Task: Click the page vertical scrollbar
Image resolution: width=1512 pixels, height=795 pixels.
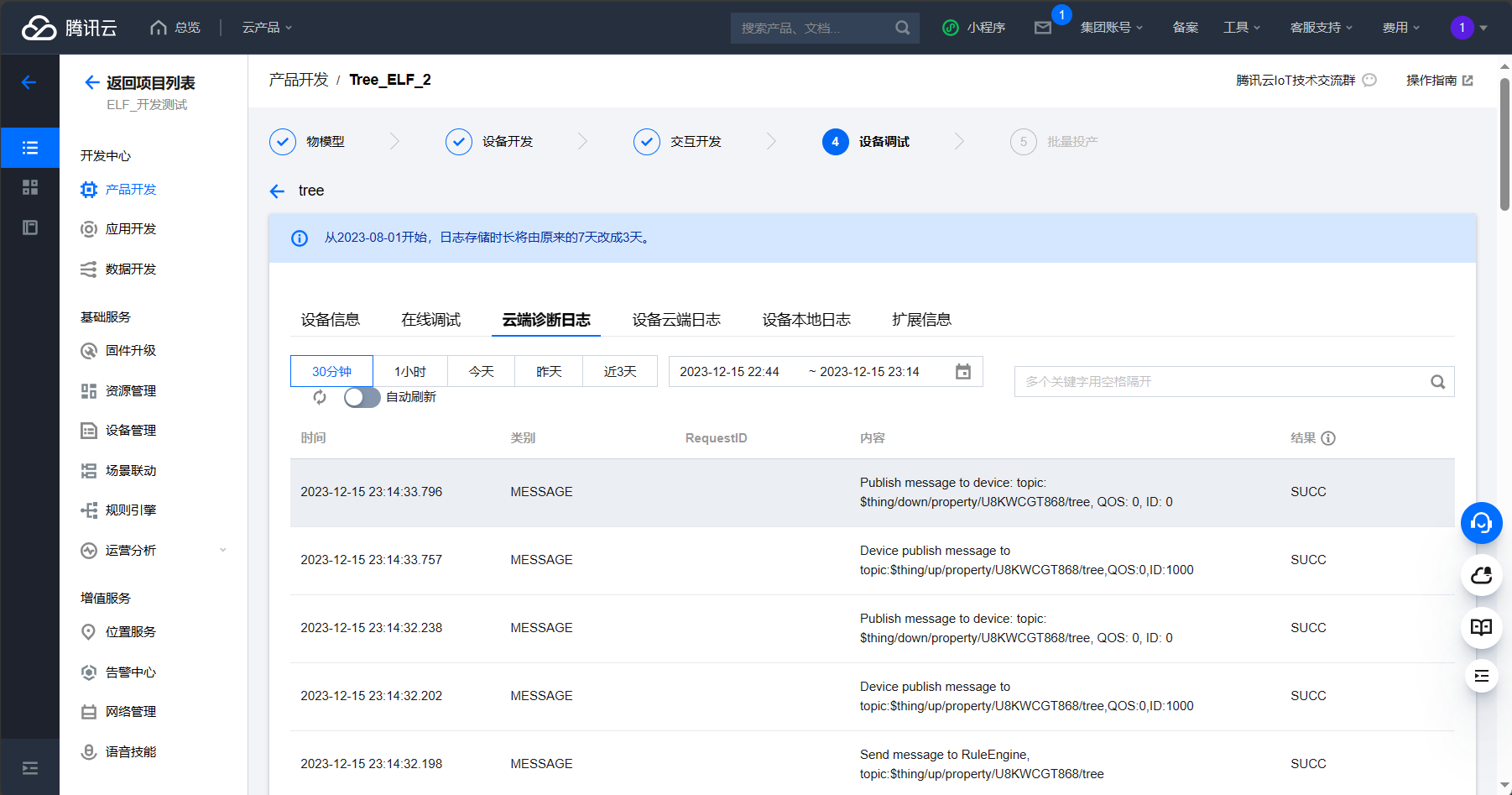Action: 1504,143
